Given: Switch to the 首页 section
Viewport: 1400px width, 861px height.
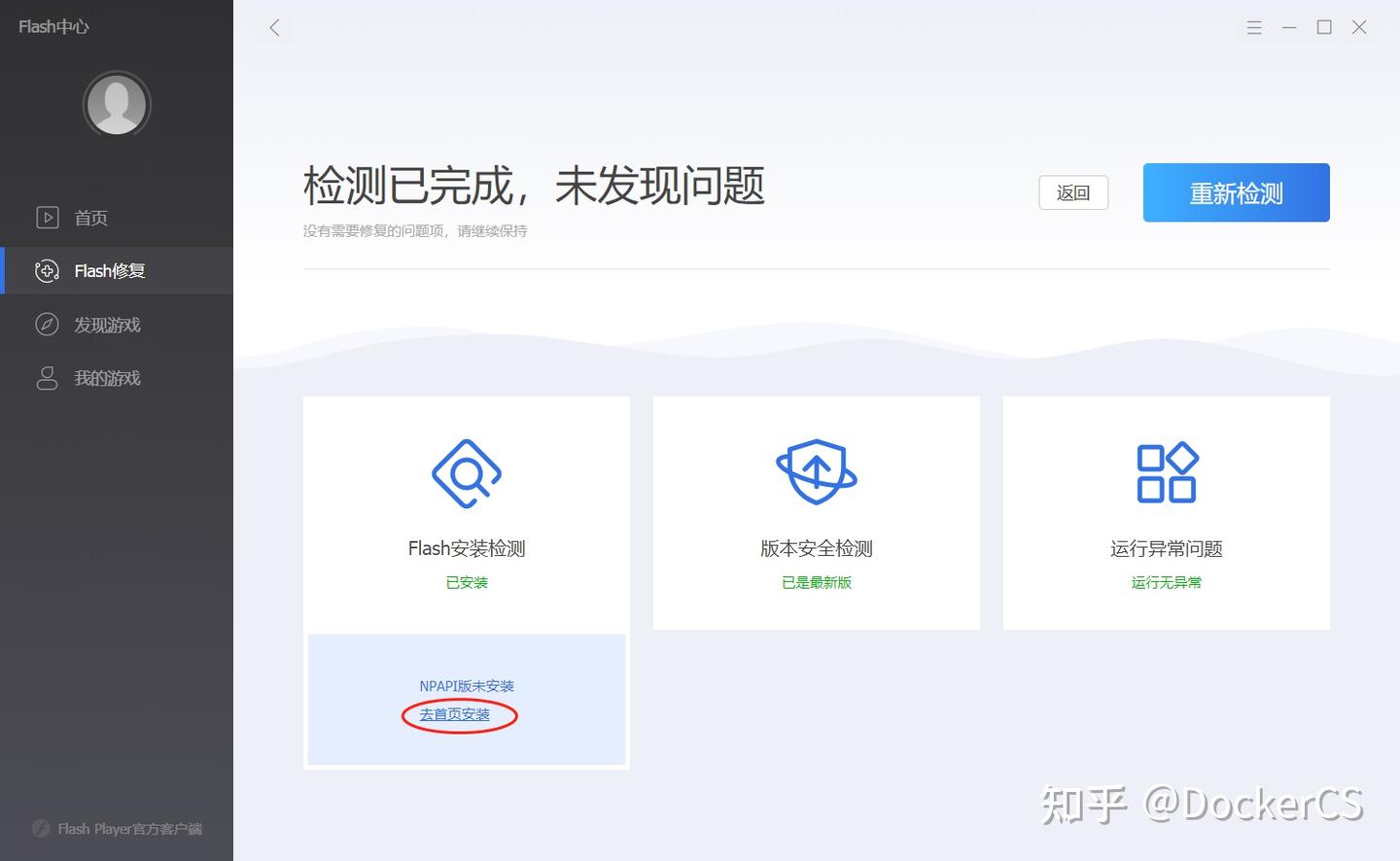Looking at the screenshot, I should (x=90, y=217).
